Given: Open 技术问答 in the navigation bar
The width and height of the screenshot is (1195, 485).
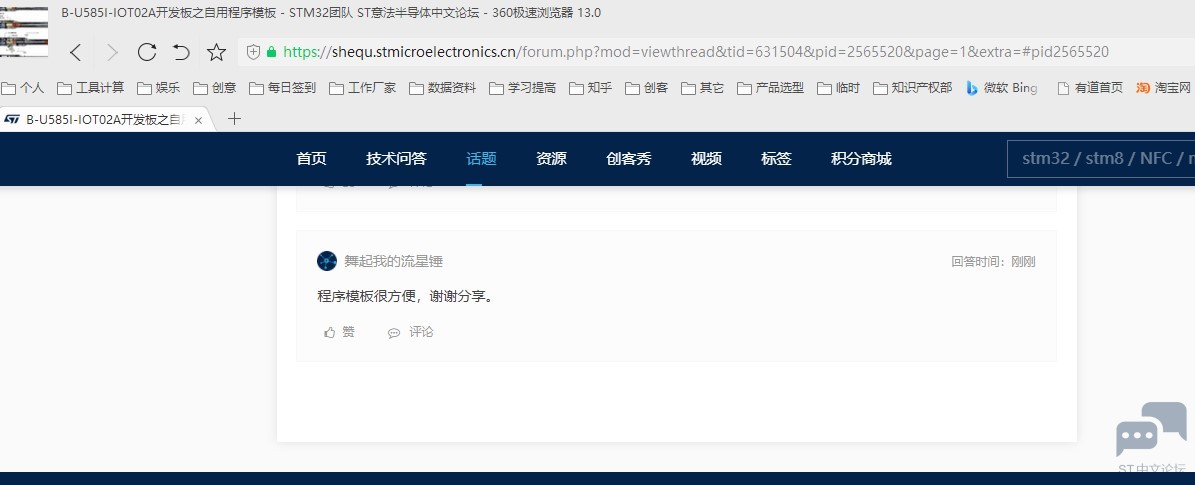Looking at the screenshot, I should tap(396, 159).
